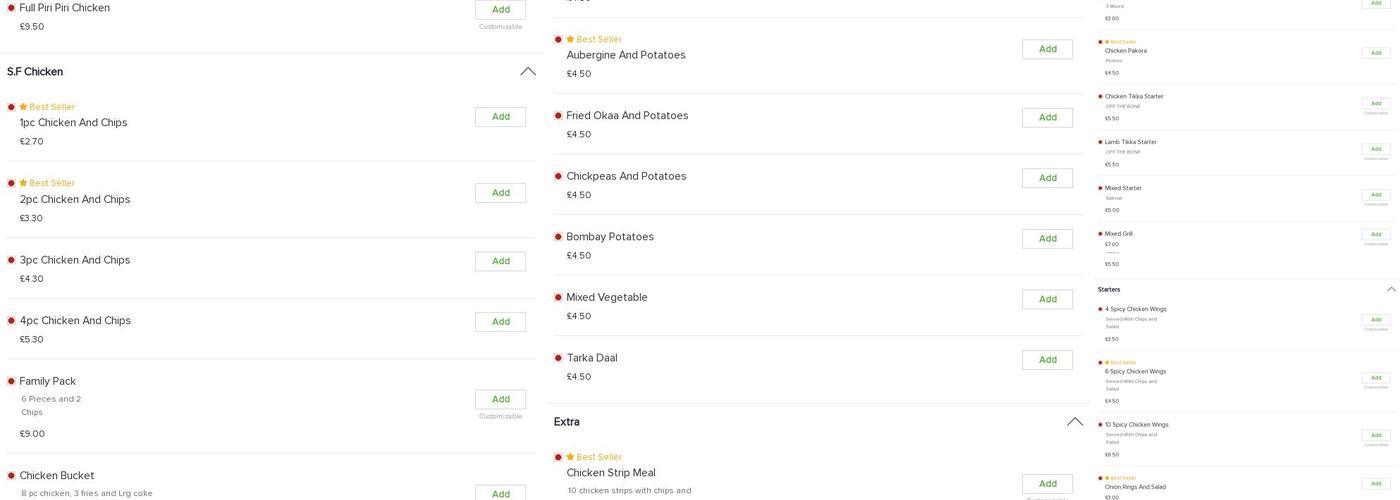The image size is (1400, 500).
Task: Click Best Seller star above 2pc Chicken And Chips
Action: [23, 183]
